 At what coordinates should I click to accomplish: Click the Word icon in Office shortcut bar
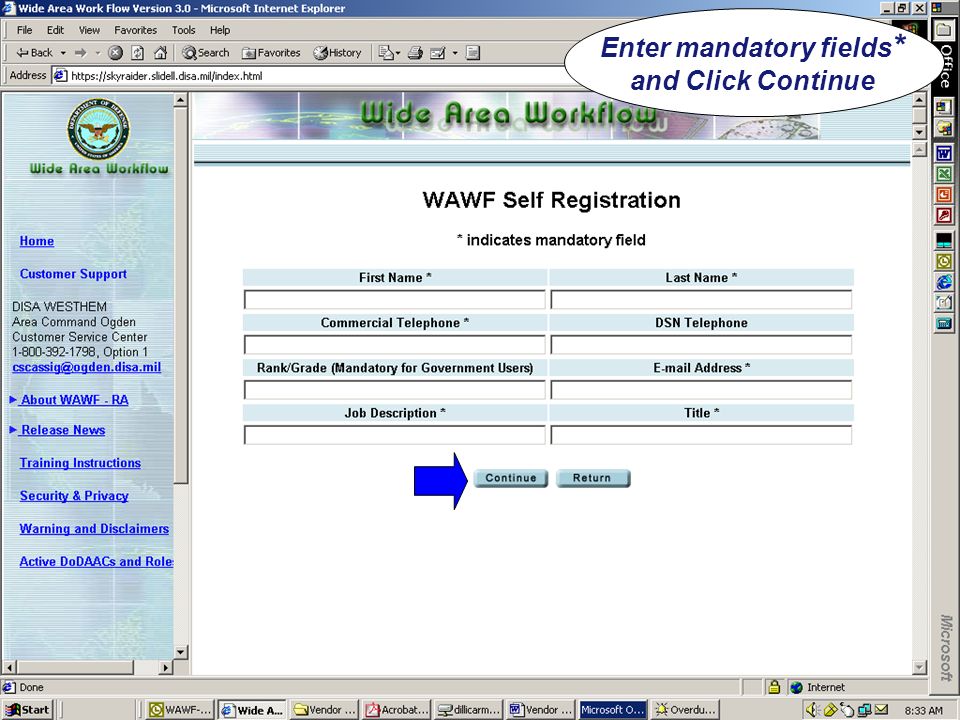click(944, 153)
